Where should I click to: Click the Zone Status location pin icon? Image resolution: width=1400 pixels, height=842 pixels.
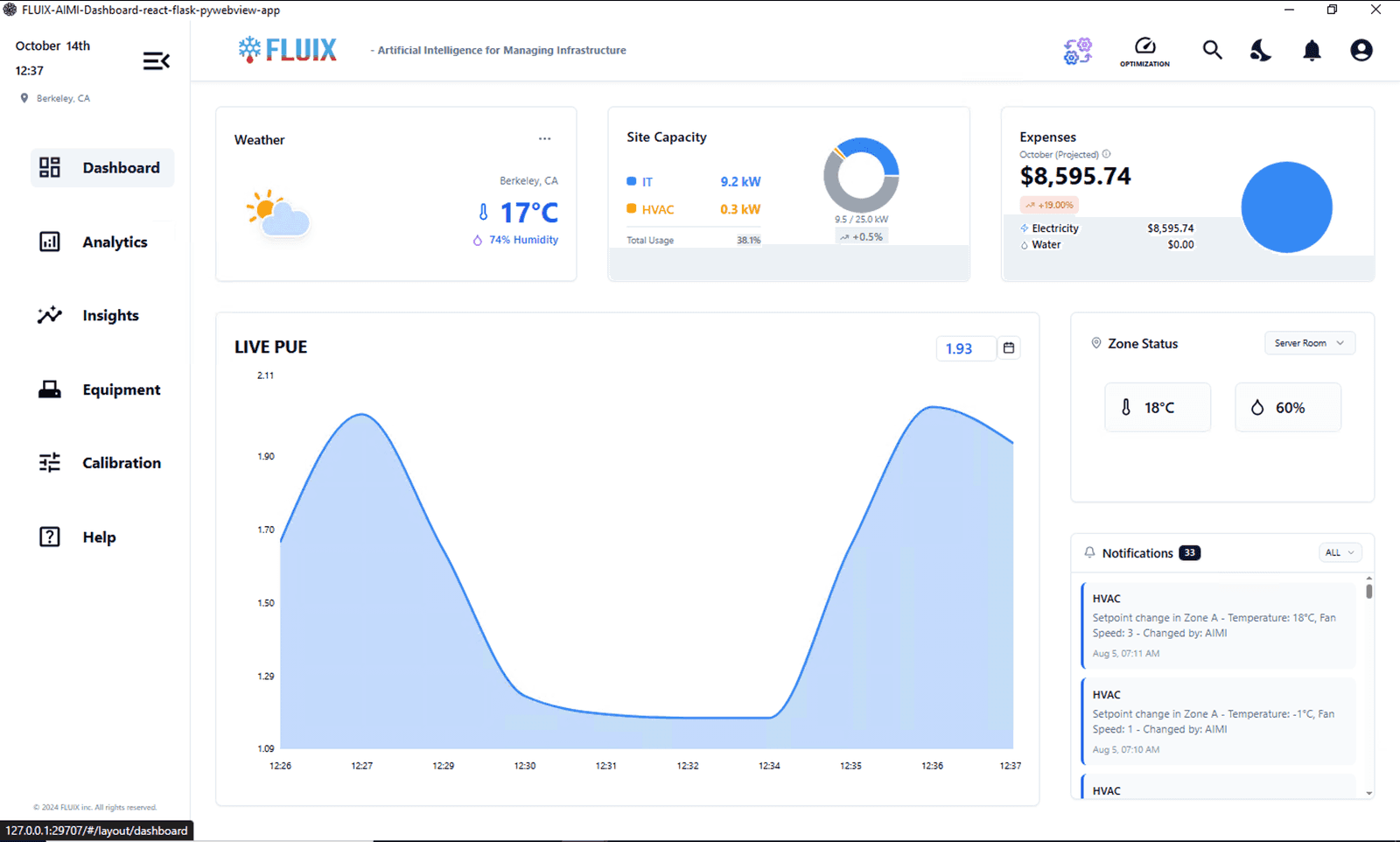click(1095, 343)
